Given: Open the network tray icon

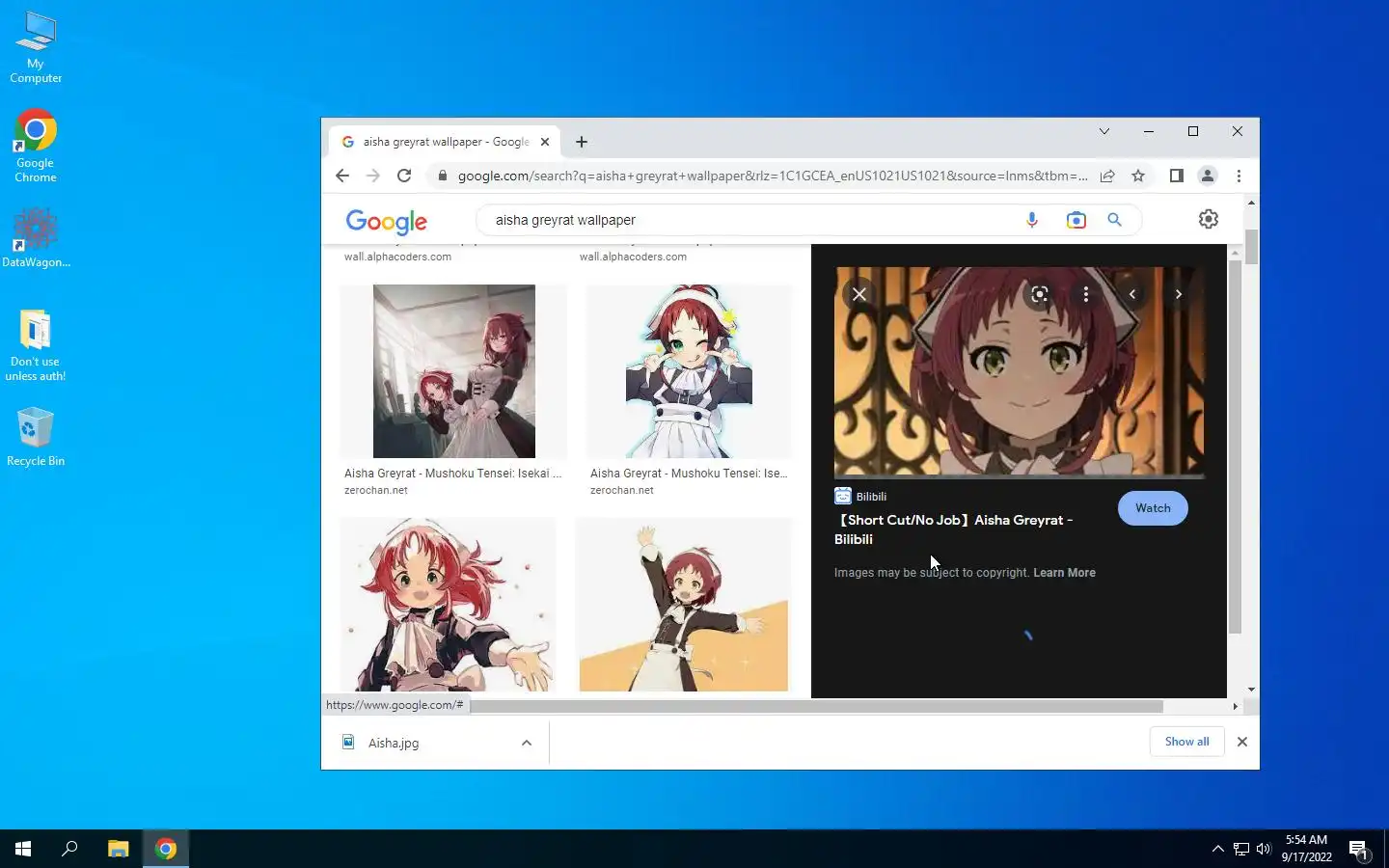Looking at the screenshot, I should (1241, 850).
